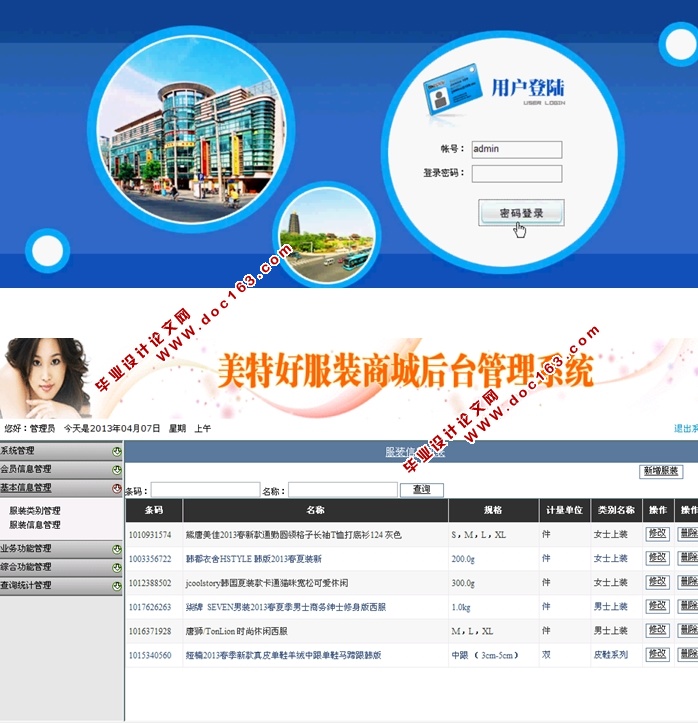The height and width of the screenshot is (723, 698).
Task: Click the 计量单位 column header
Action: point(565,510)
